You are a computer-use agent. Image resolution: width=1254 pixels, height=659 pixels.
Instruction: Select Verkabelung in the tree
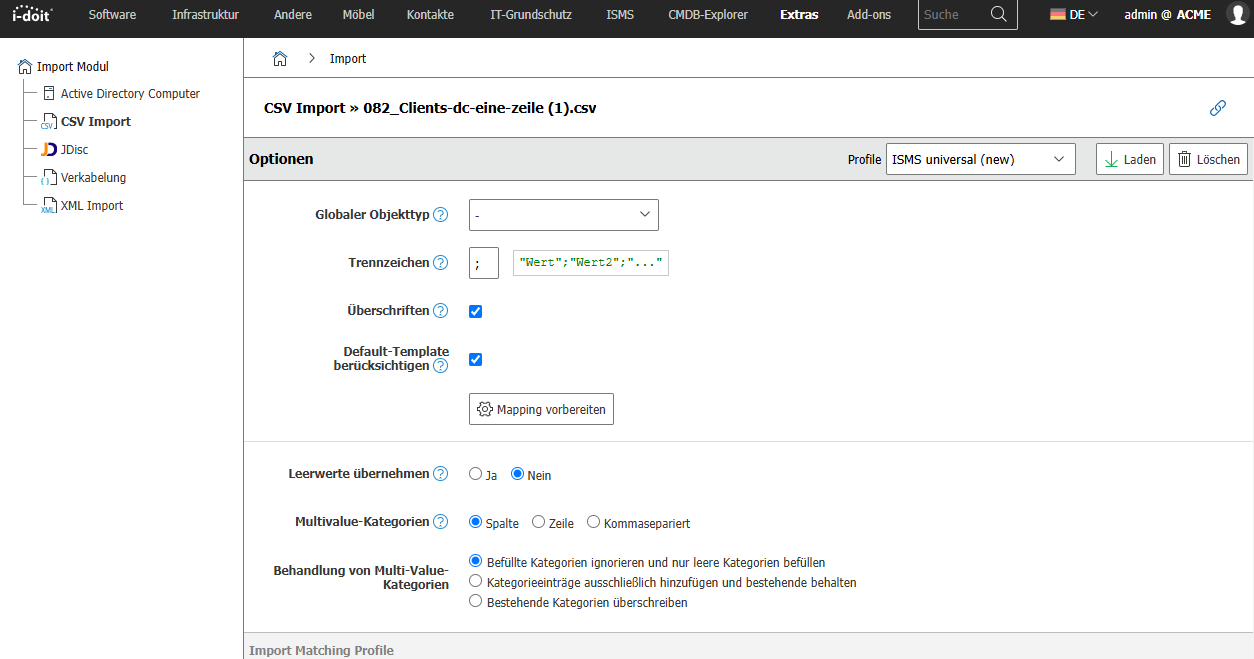point(93,178)
